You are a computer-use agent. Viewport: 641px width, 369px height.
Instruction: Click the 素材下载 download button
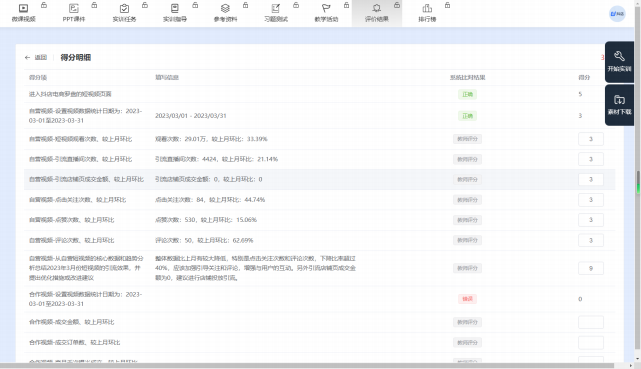pos(619,105)
